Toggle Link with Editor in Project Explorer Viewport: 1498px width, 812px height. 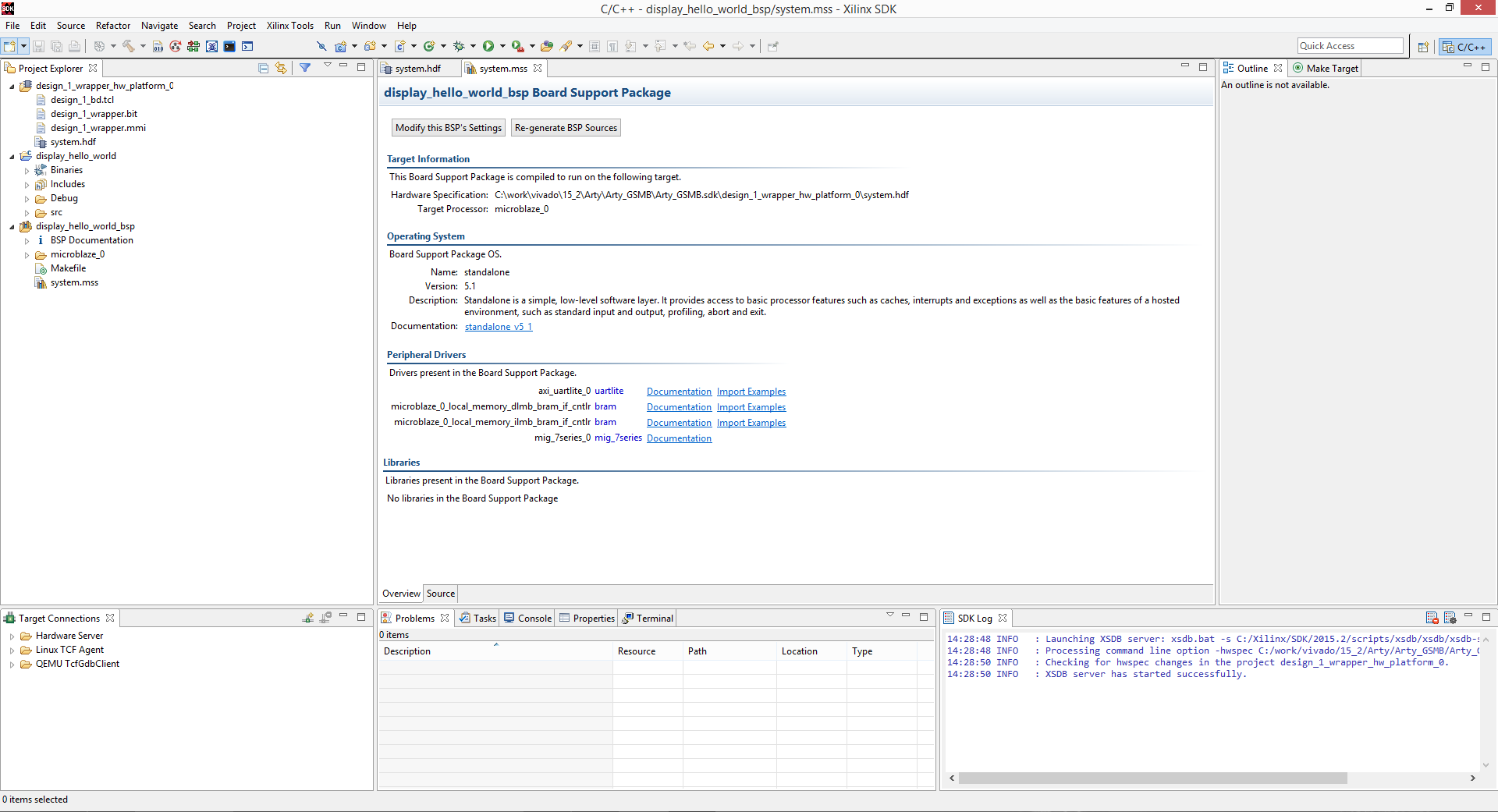point(281,69)
